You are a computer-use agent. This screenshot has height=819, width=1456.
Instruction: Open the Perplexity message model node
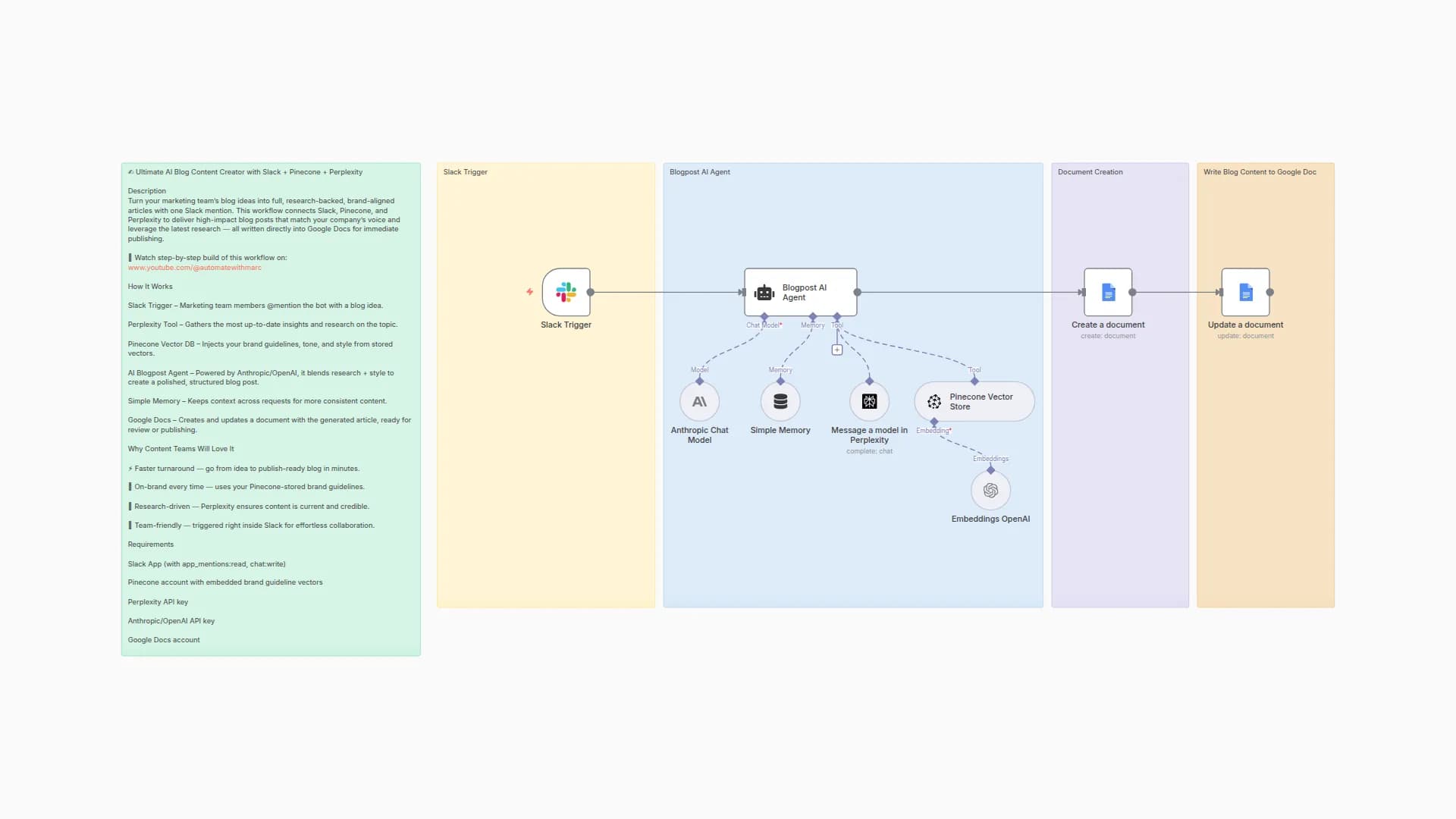pyautogui.click(x=869, y=401)
